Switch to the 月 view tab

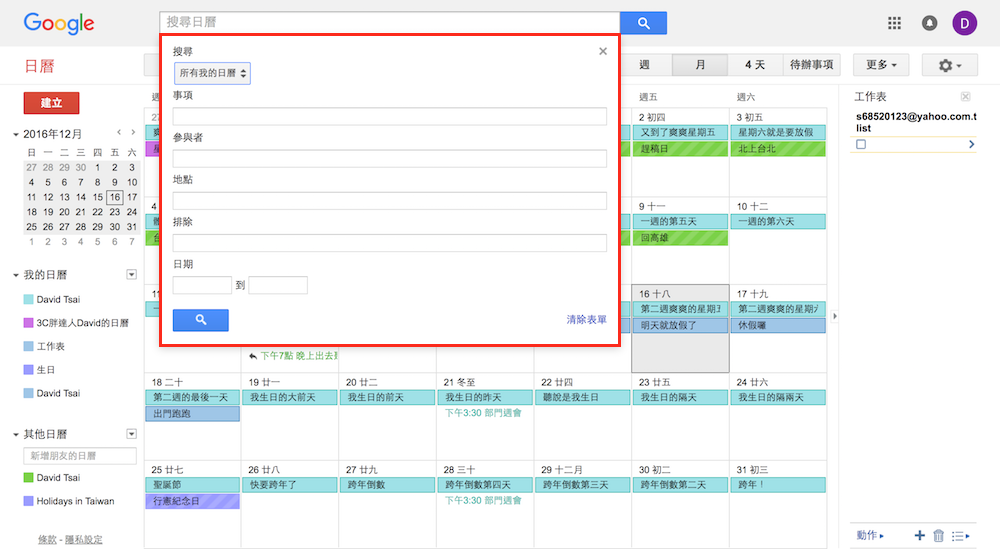click(700, 65)
